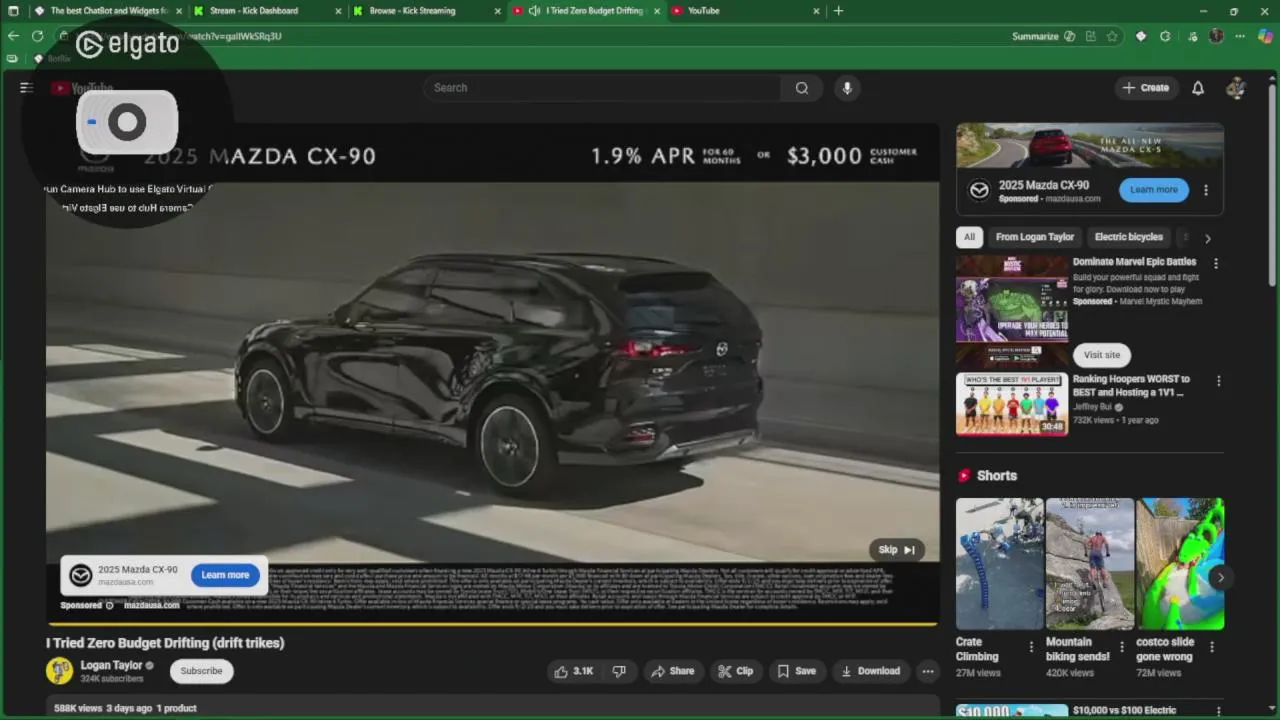The height and width of the screenshot is (720, 1280).
Task: Open options for Ranking Hoopers video
Action: [1218, 381]
